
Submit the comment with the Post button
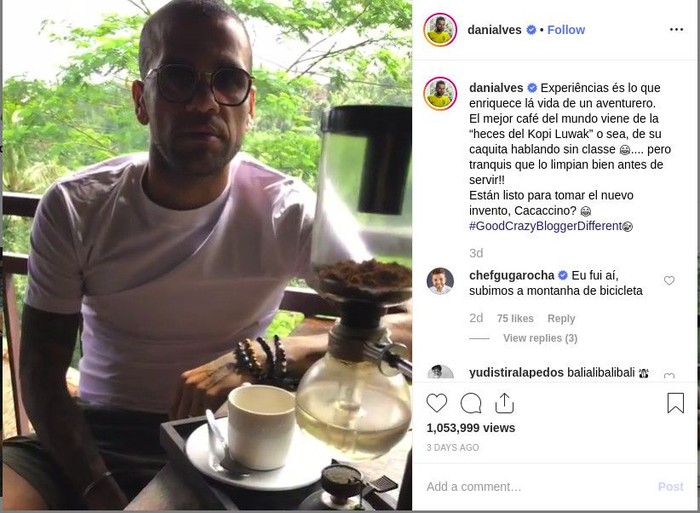click(671, 486)
